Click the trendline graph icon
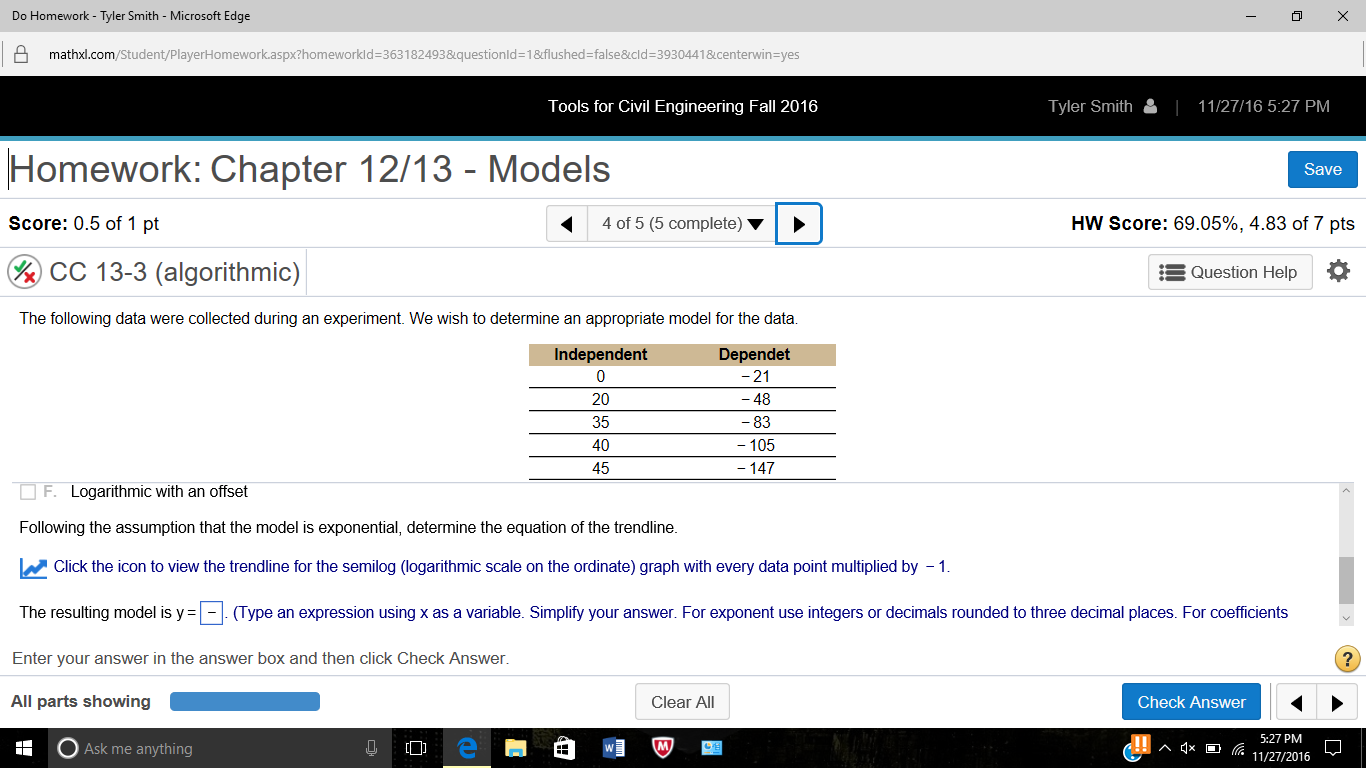 coord(33,567)
